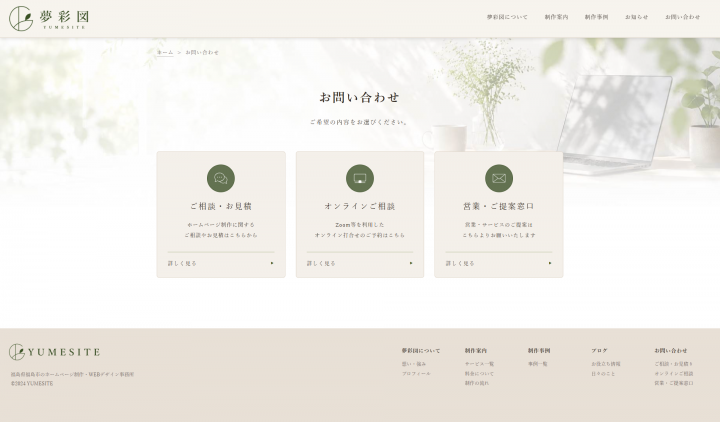Viewport: 720px width, 422px height.
Task: Click the ©2024 YUMESITE copyright text
Action: click(x=32, y=383)
